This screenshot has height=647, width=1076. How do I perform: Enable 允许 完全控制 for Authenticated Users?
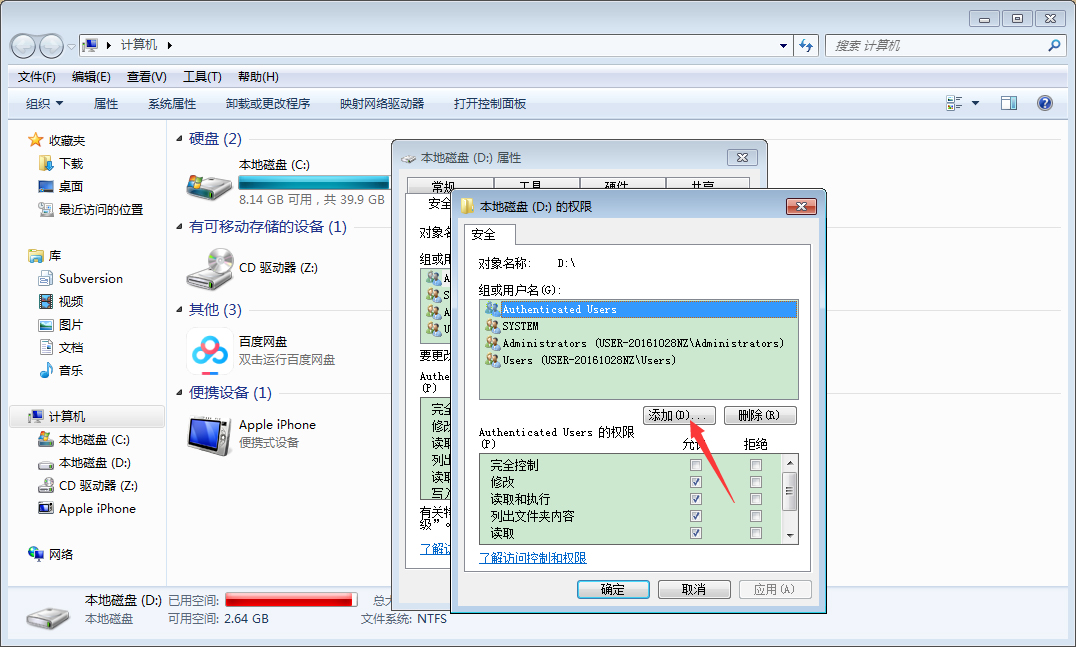tap(695, 464)
